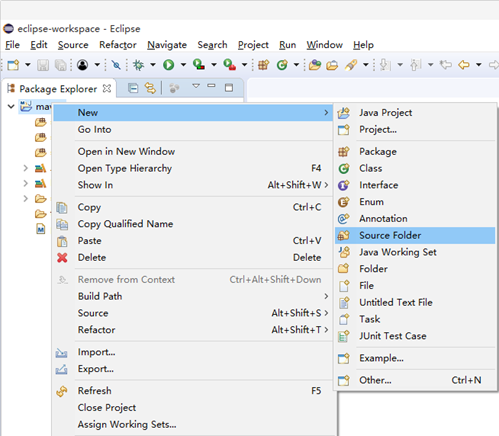499x436 pixels.
Task: Choose Java Project from the submenu
Action: click(415, 113)
